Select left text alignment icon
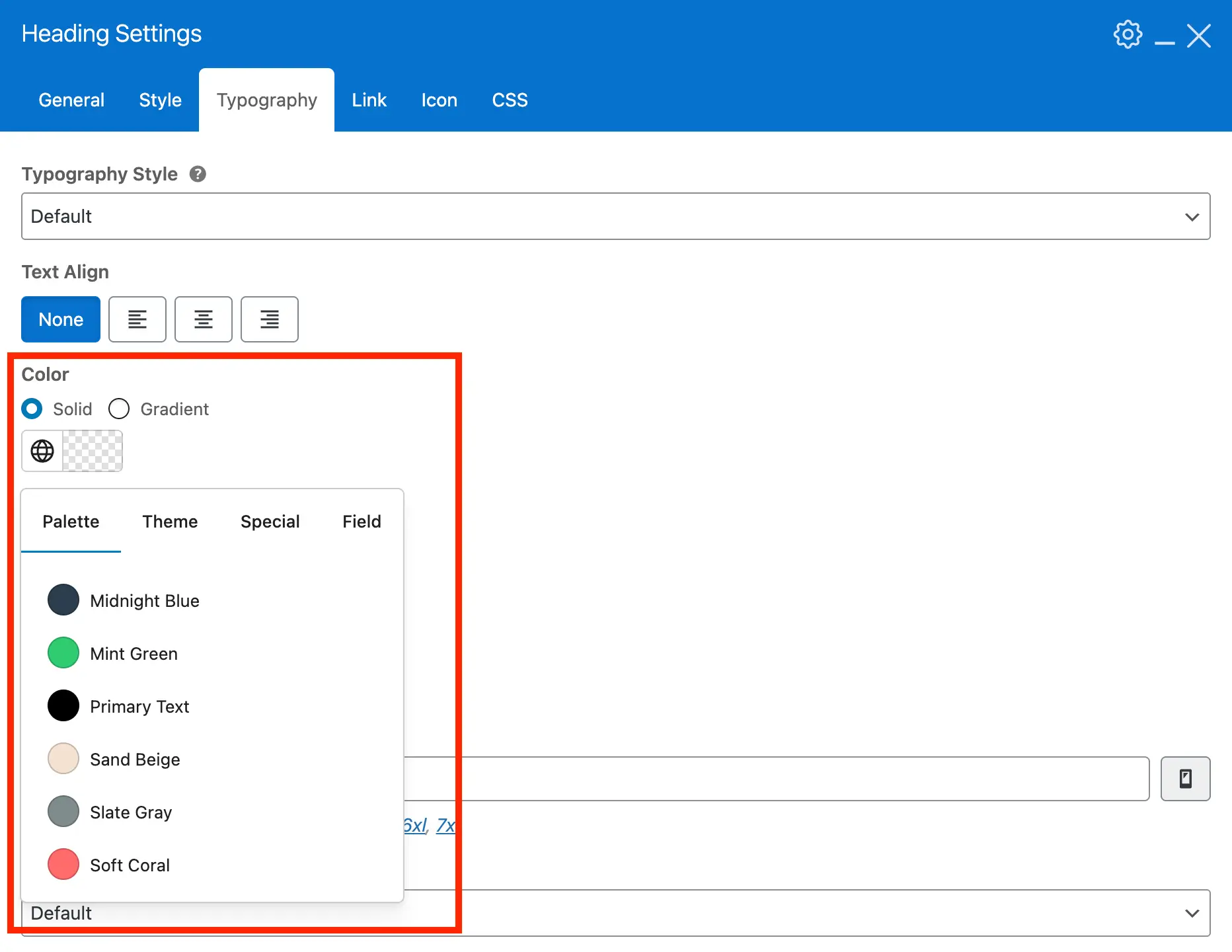 [x=137, y=319]
